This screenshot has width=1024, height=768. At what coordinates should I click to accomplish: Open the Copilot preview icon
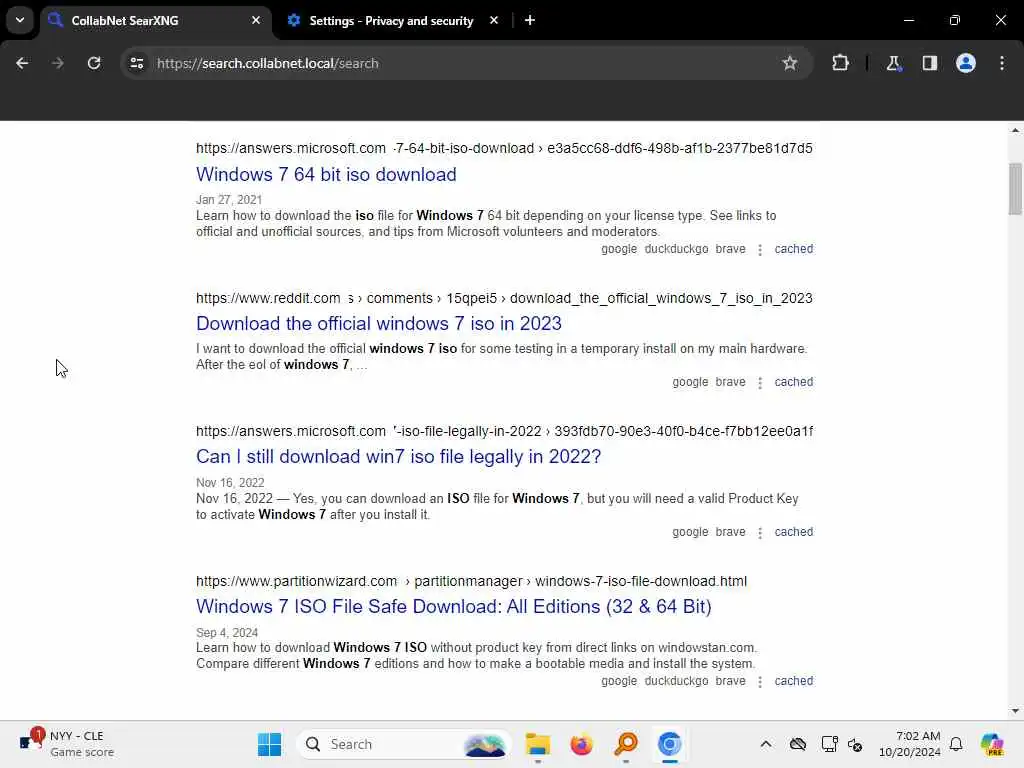(992, 744)
